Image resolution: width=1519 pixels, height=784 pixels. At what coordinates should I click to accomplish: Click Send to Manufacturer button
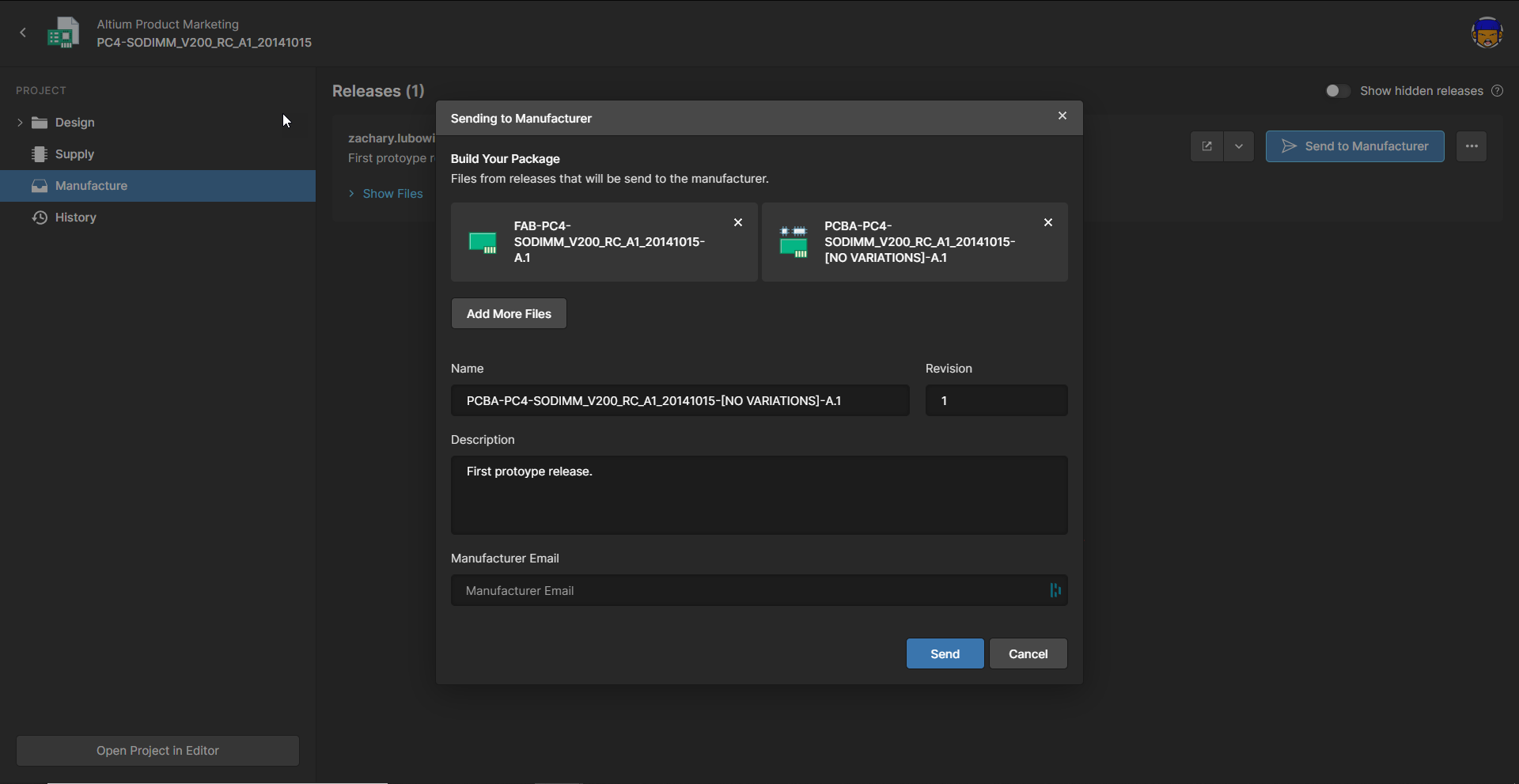pos(1354,146)
